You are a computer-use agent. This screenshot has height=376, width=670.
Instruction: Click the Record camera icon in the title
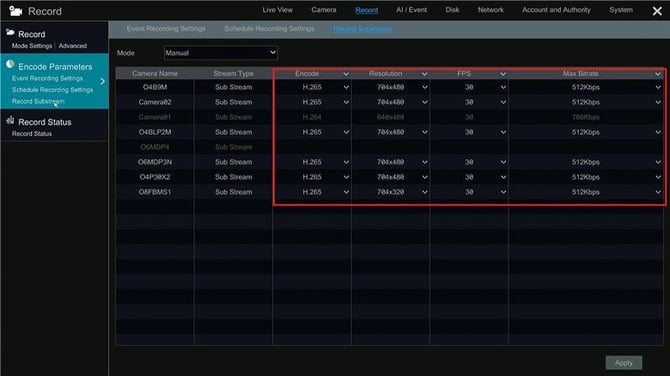[16, 11]
